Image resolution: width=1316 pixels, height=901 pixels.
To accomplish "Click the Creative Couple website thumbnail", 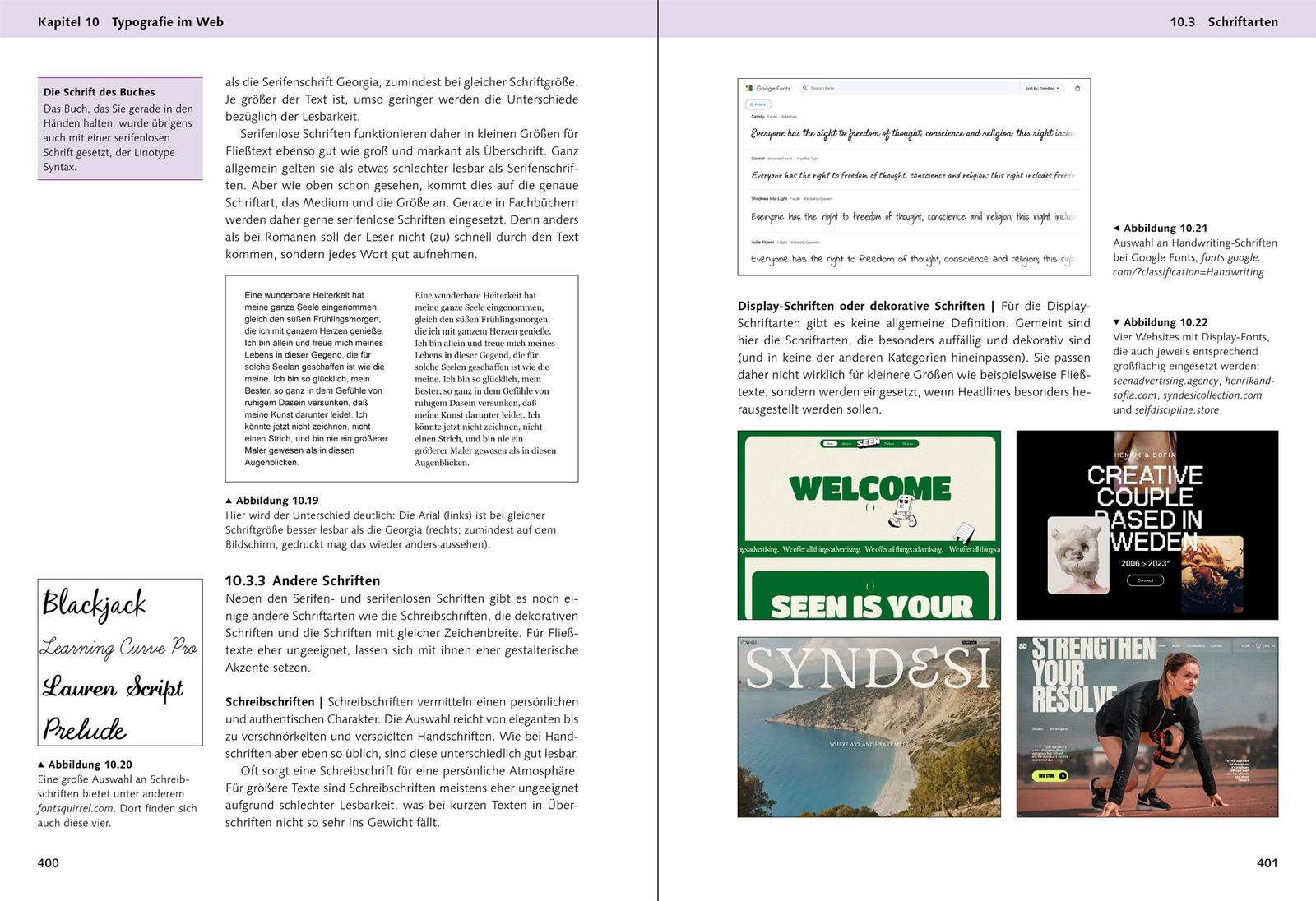I will [1147, 524].
